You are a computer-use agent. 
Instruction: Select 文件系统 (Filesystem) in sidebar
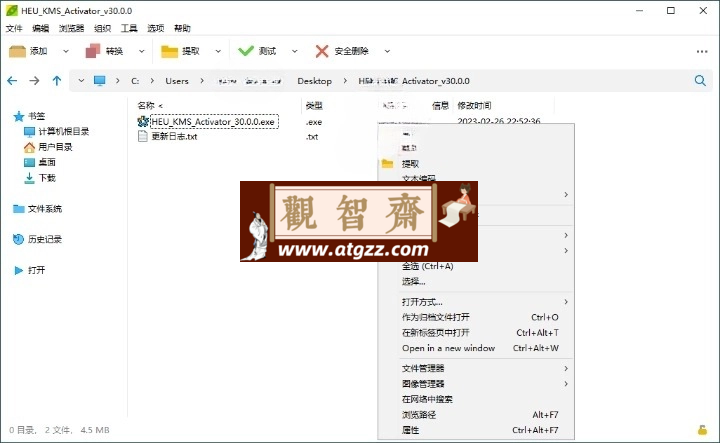point(37,209)
